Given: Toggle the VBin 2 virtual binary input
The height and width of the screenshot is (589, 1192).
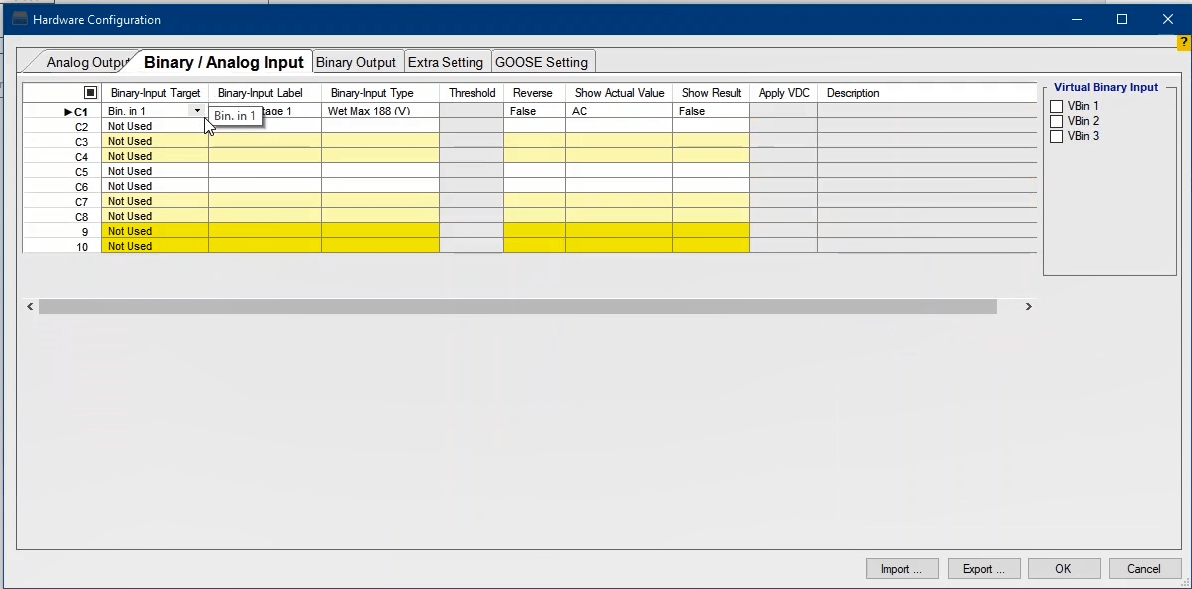Looking at the screenshot, I should (x=1056, y=121).
